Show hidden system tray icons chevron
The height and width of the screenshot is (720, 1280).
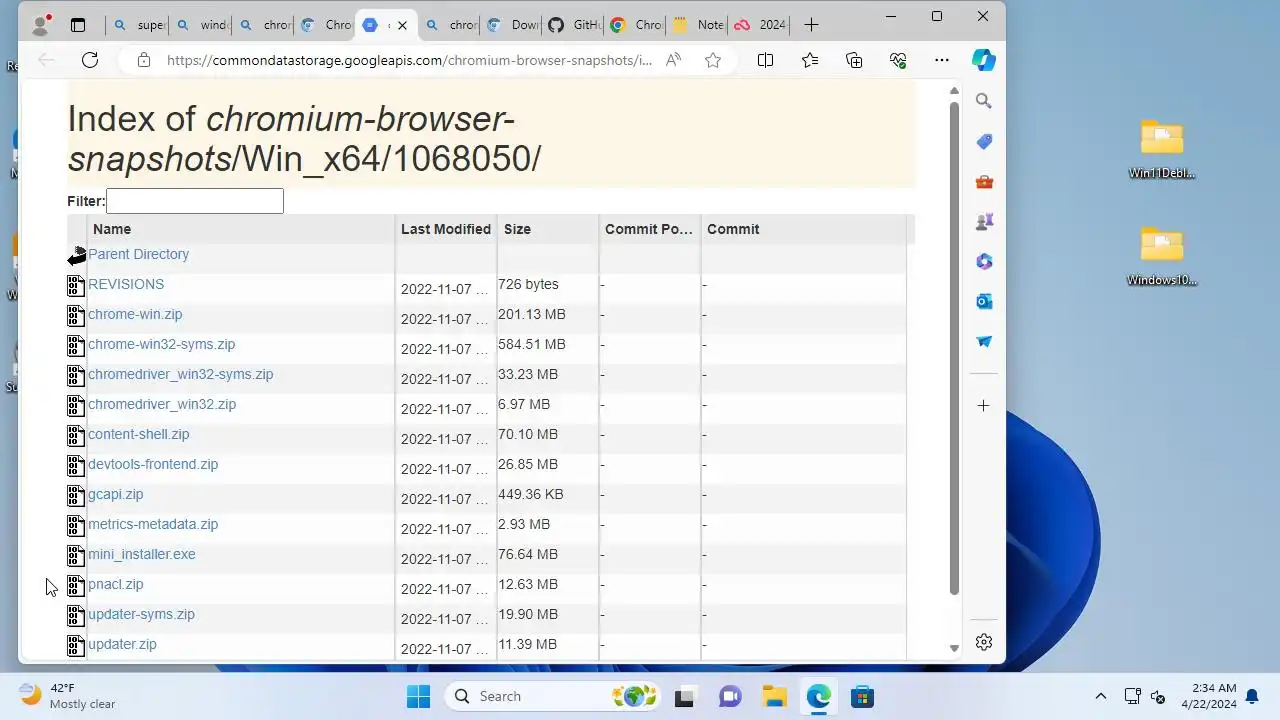click(x=1101, y=696)
